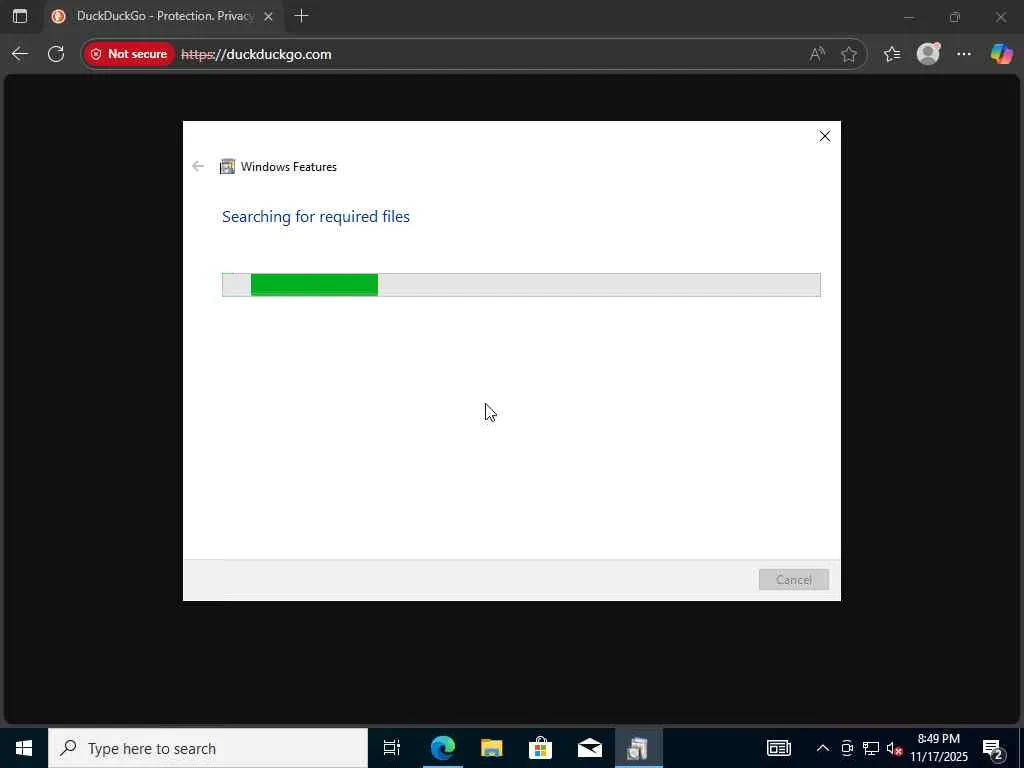Screen dimensions: 1024x768
Task: Click the Meet Now tray icon
Action: pyautogui.click(x=847, y=748)
